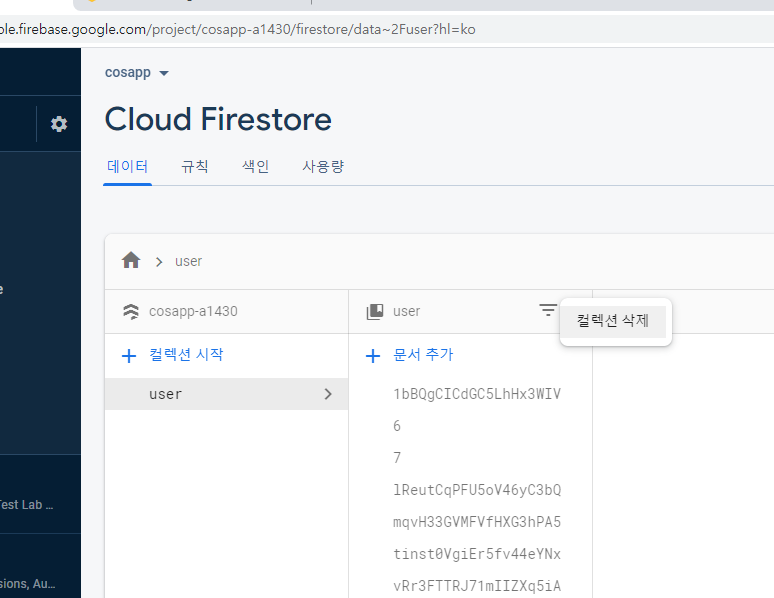Click the Firestore database icon beside cosapp-a1430
The height and width of the screenshot is (598, 774).
[x=131, y=312]
